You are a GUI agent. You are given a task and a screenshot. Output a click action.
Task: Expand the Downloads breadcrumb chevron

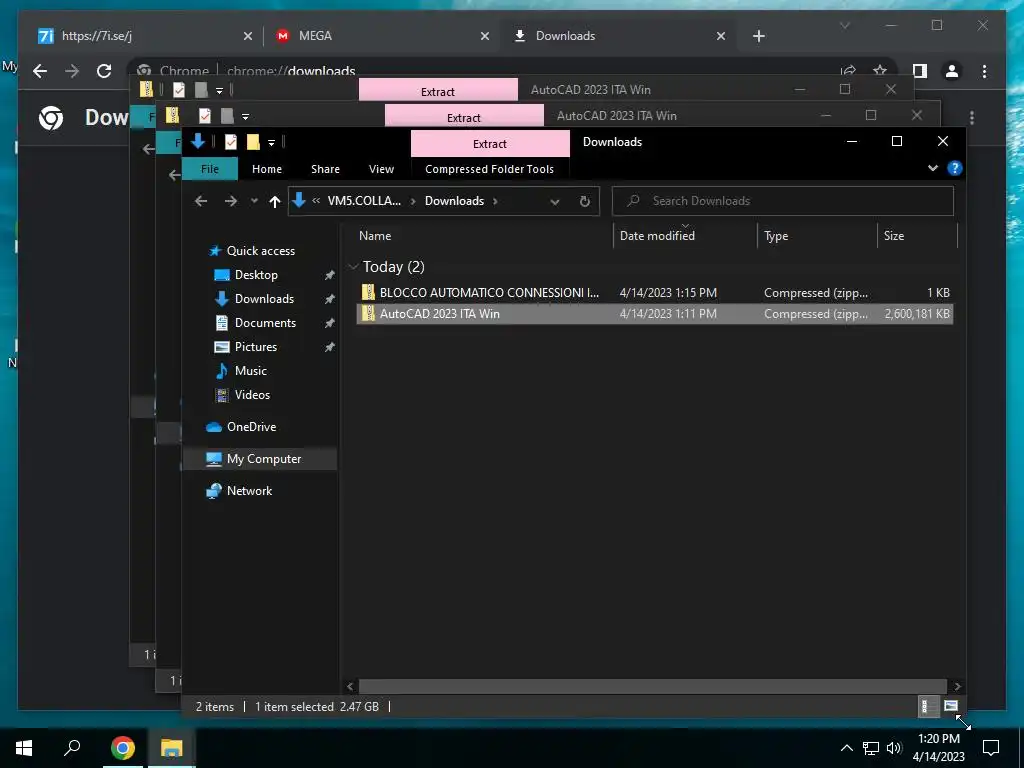(495, 201)
